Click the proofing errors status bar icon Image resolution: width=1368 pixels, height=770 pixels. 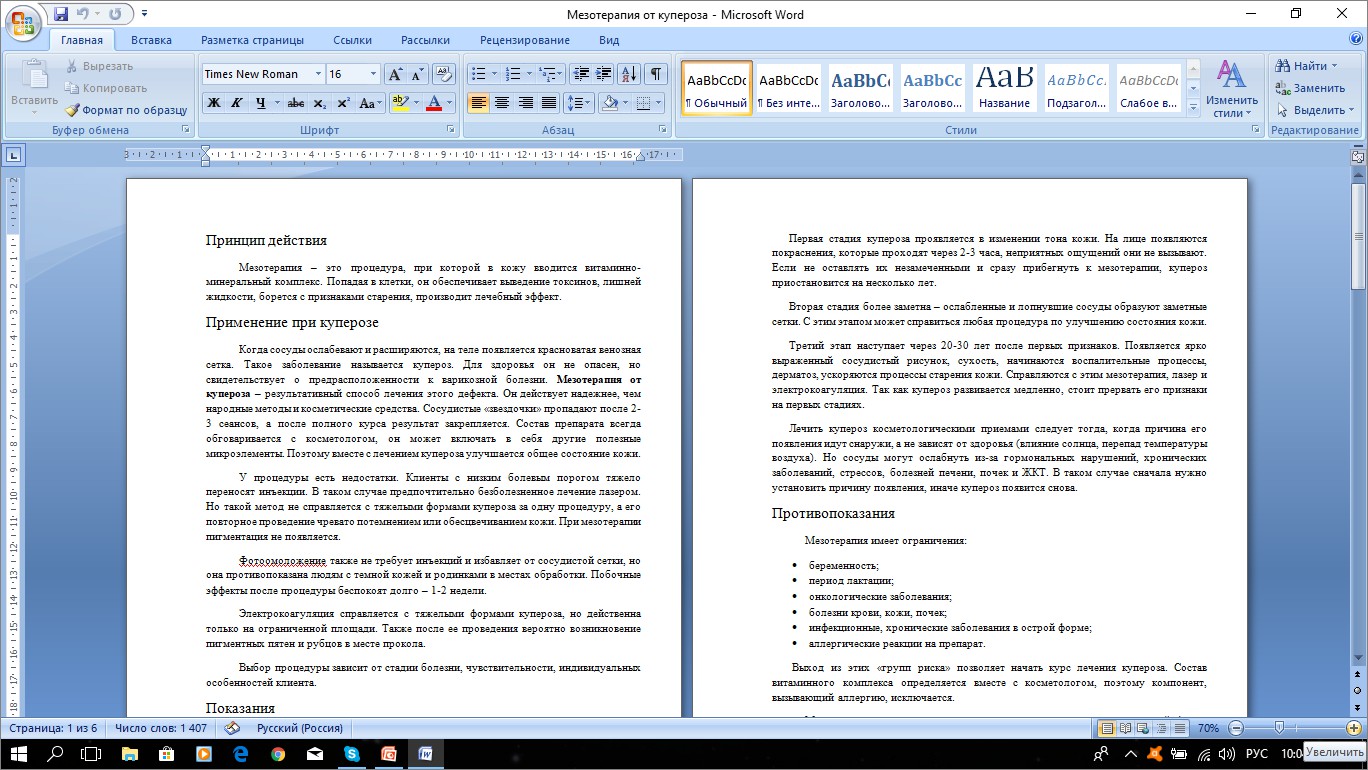click(x=233, y=728)
